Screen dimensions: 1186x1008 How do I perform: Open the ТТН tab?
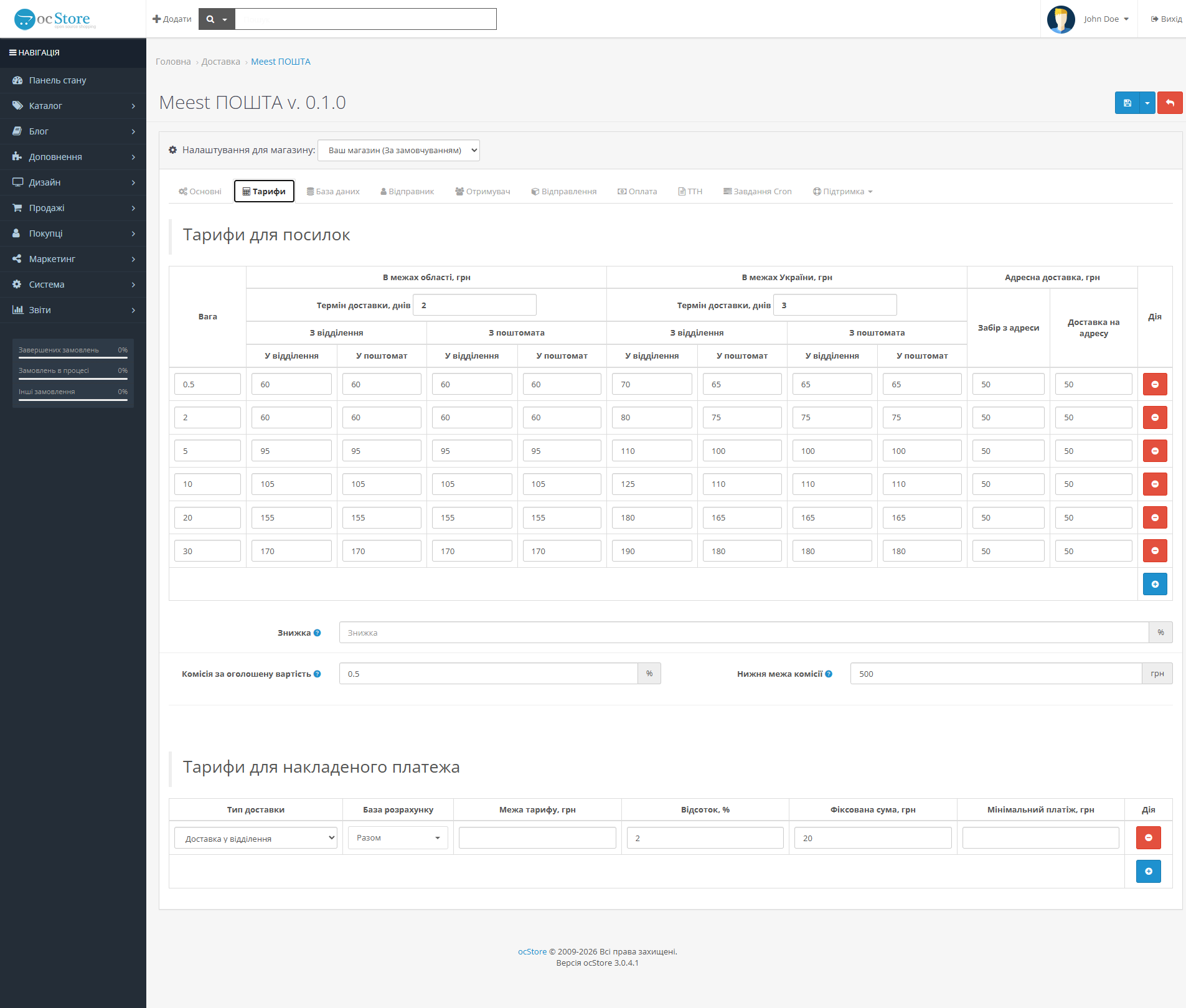click(x=690, y=192)
